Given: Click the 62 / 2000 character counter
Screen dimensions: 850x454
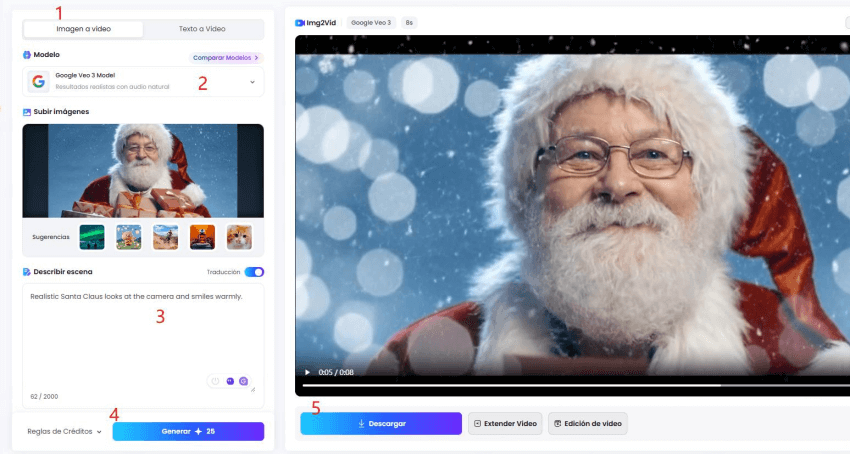Looking at the screenshot, I should point(44,397).
